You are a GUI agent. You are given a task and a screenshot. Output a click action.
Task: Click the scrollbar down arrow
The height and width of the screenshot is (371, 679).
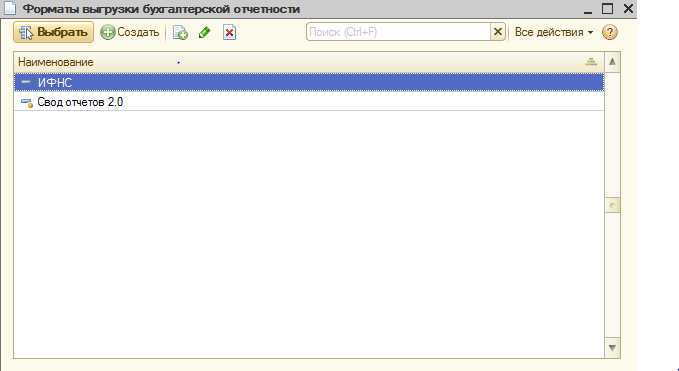[612, 348]
